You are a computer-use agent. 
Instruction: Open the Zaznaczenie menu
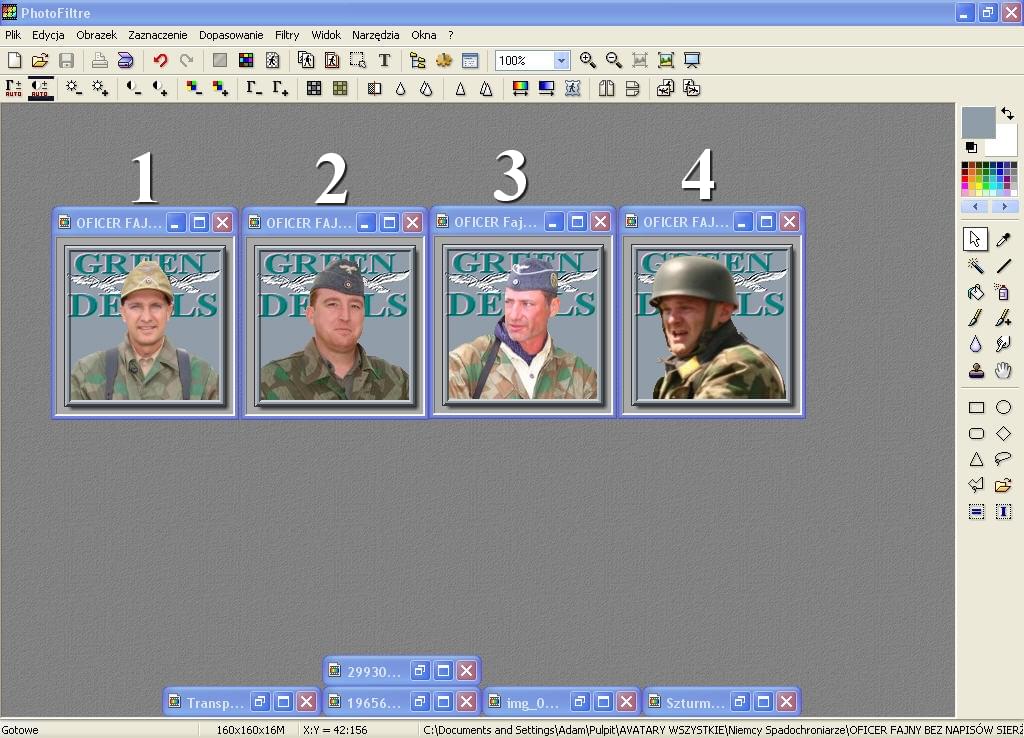coord(158,35)
